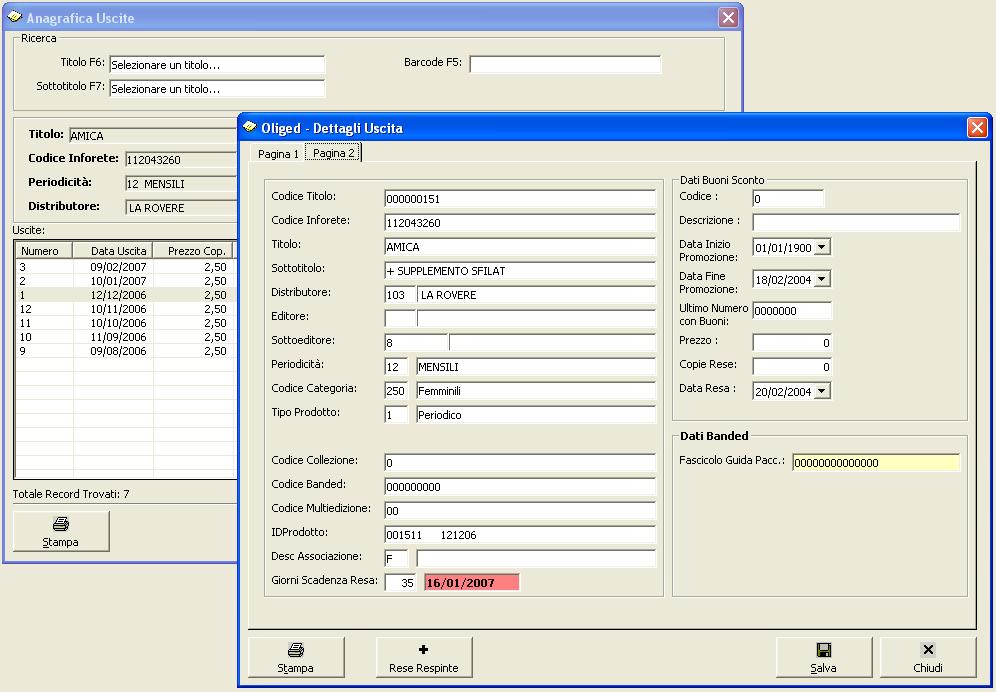996x692 pixels.
Task: Click the Distributore name field LA ROVERE in Dettagli
Action: click(536, 295)
